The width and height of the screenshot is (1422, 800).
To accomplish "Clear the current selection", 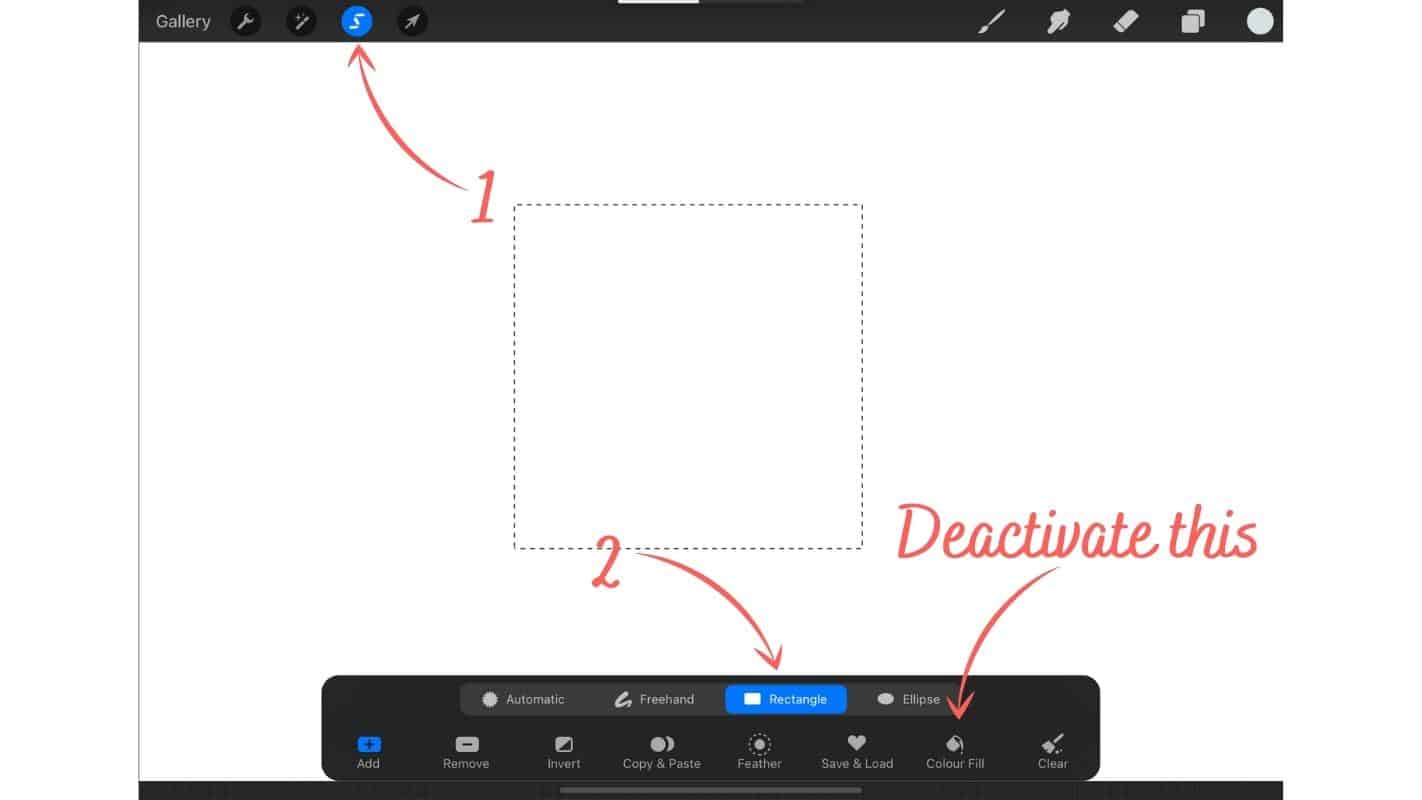I will coord(1053,753).
